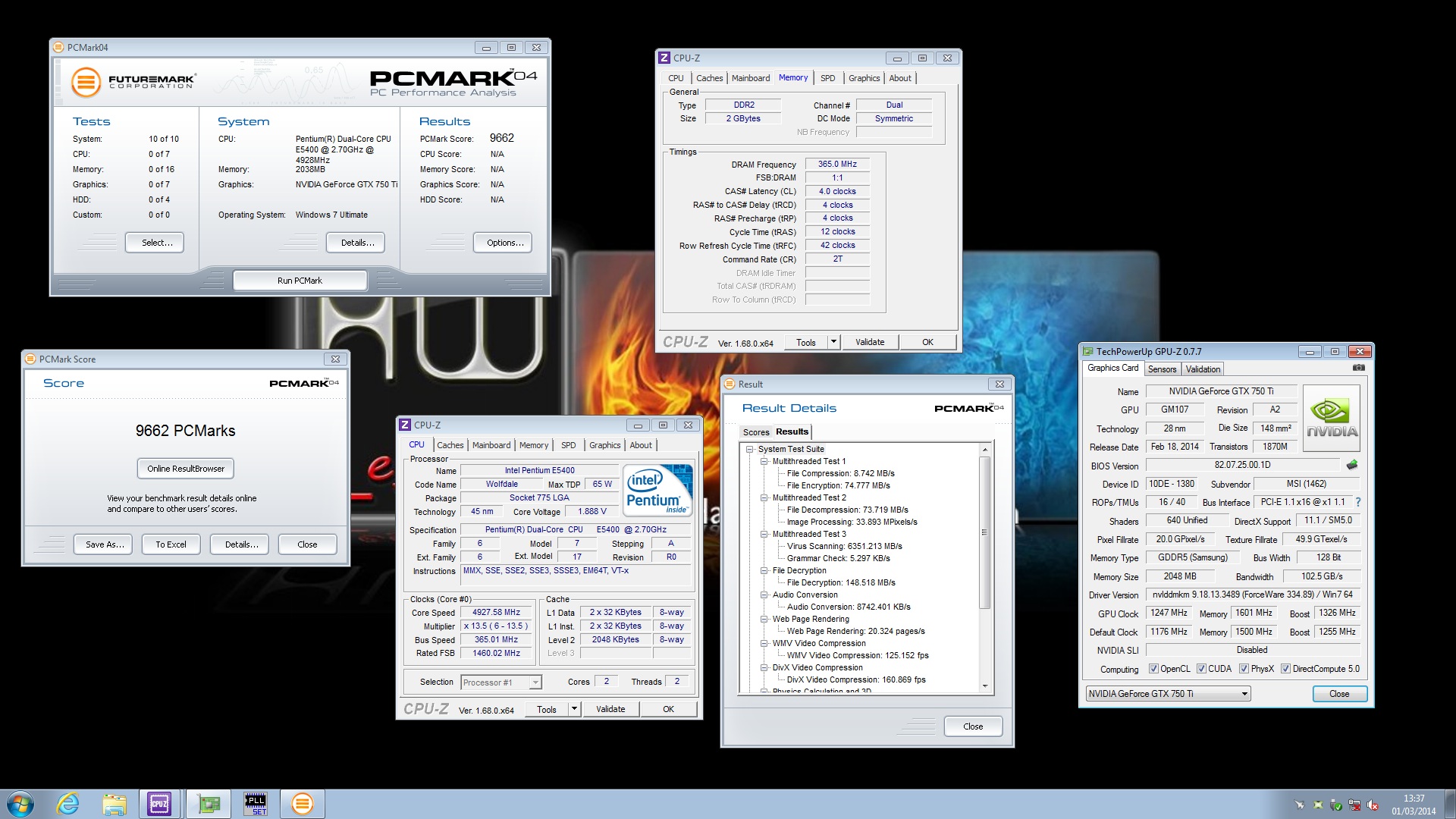
Task: Click the Result list scroll down arrow
Action: click(984, 686)
